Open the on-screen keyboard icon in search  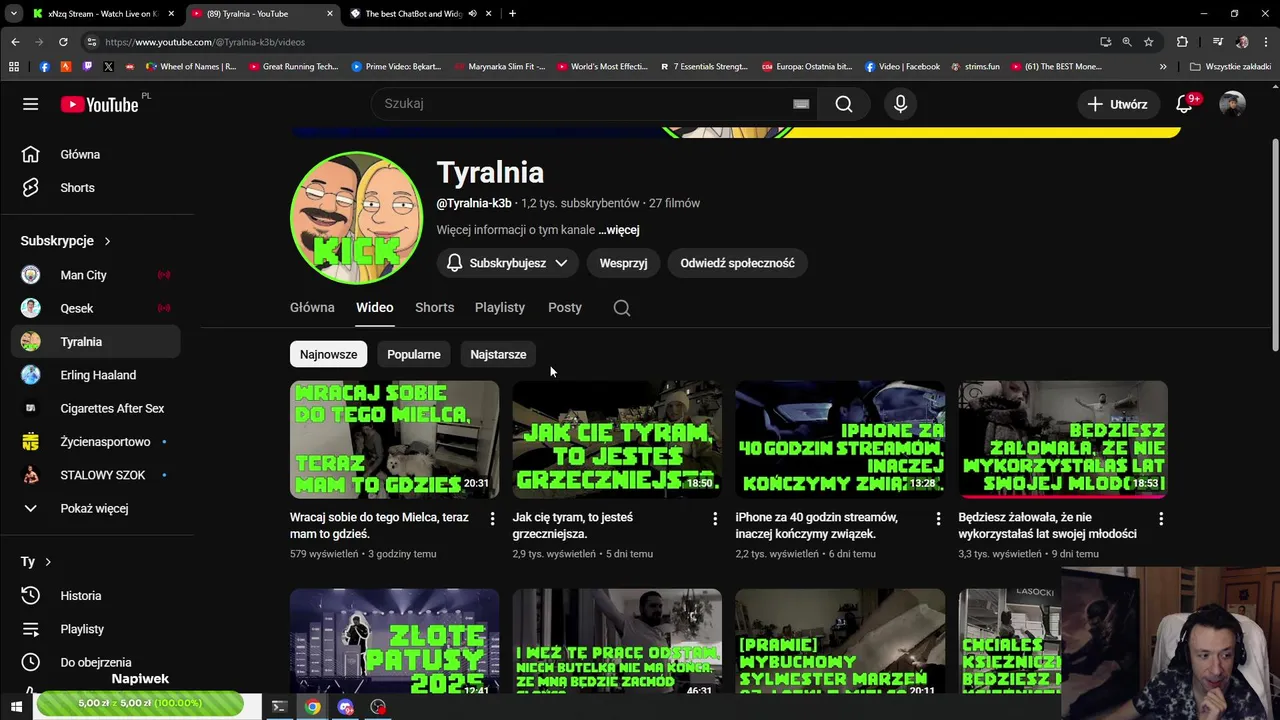(x=801, y=104)
